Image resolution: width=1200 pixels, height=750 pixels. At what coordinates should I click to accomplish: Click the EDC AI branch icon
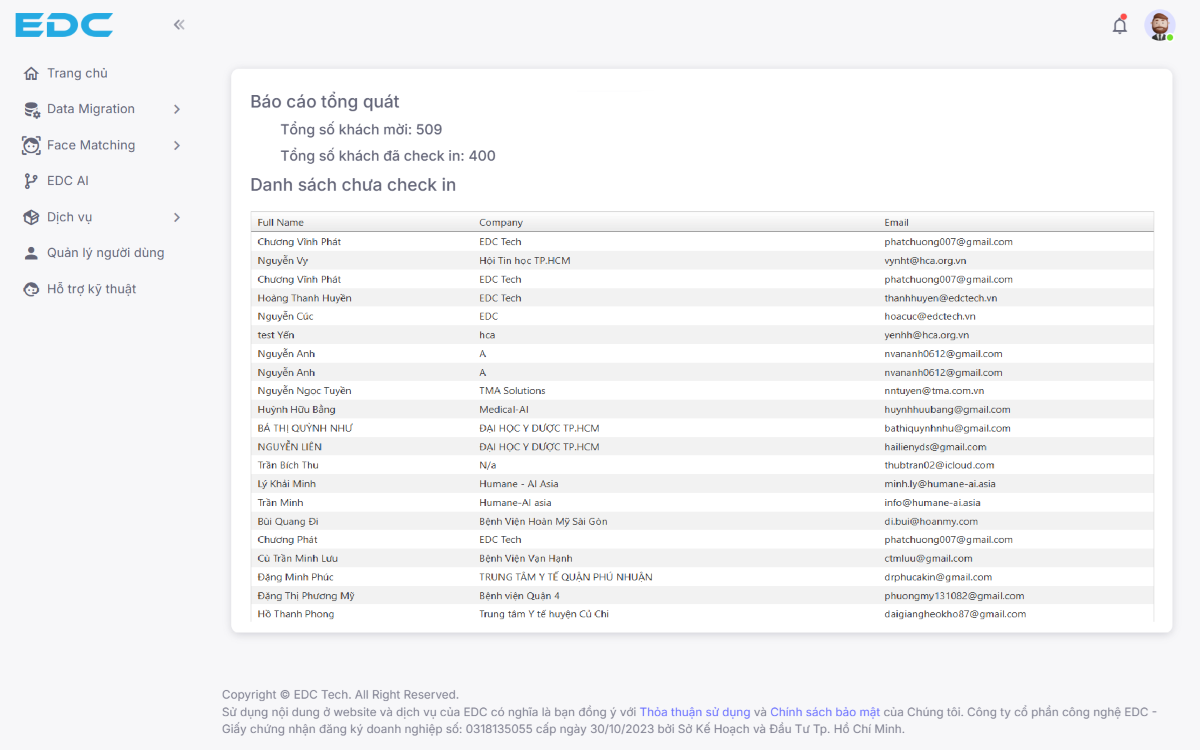click(31, 181)
